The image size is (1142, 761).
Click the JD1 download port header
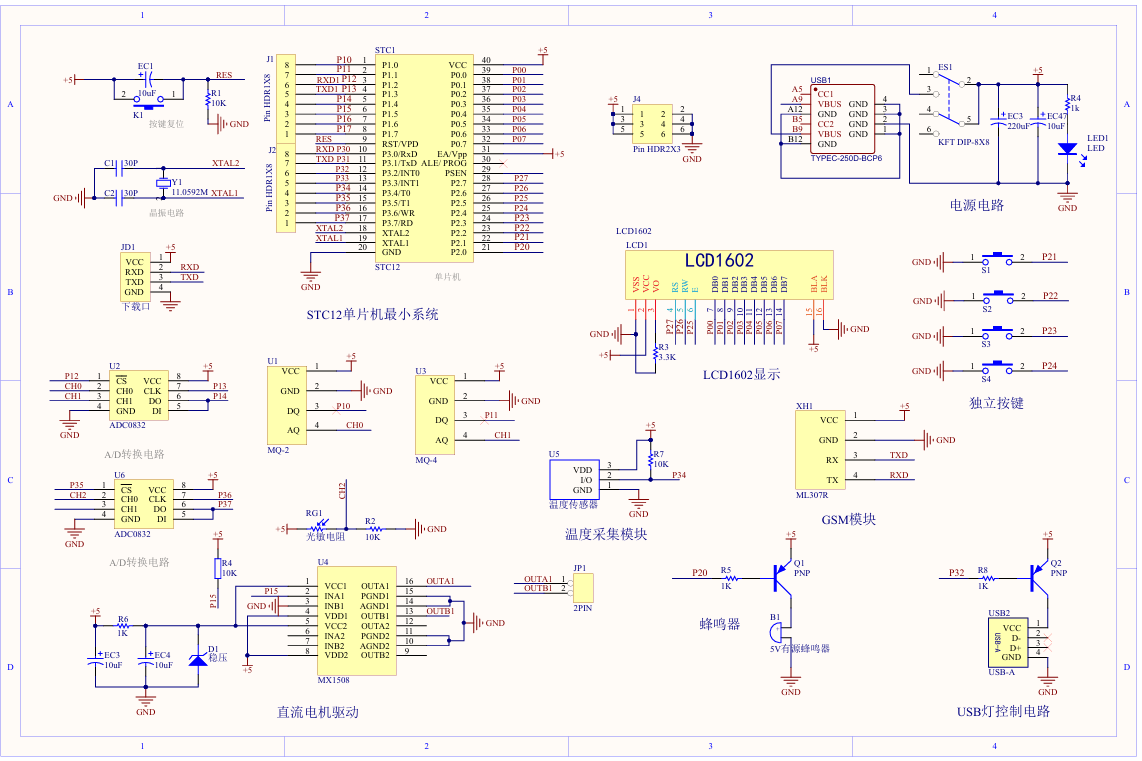click(135, 276)
